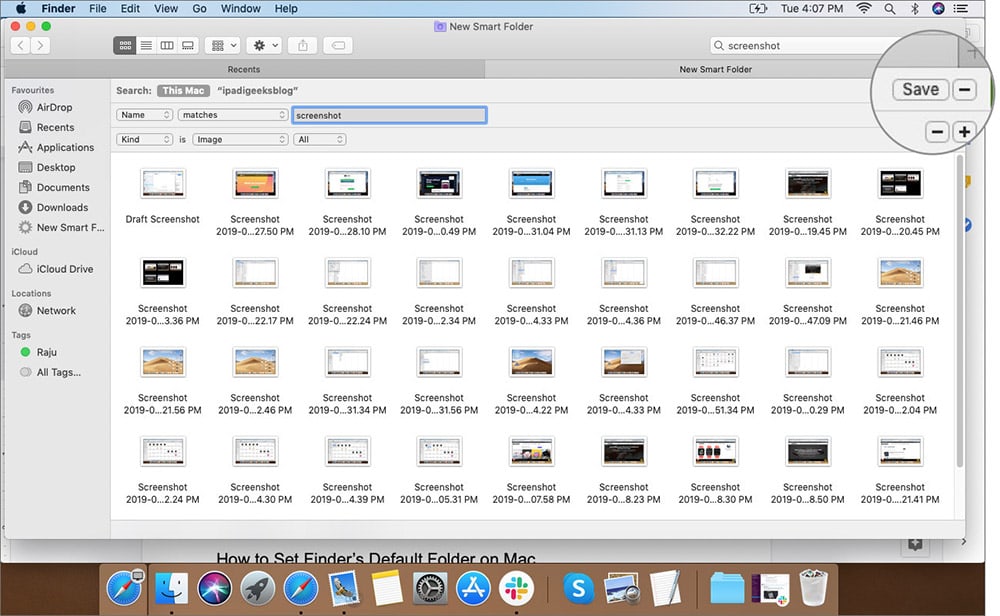Open the Kind attribute dropdown
Viewport: 1000px width, 616px height.
pos(143,139)
